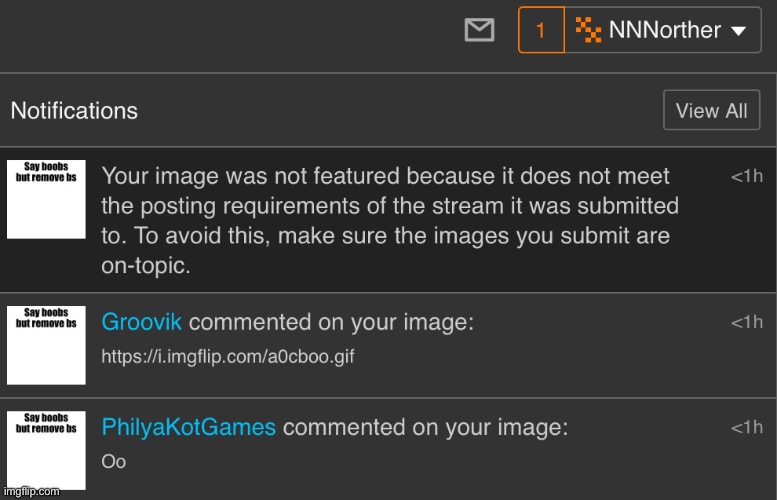This screenshot has height=500, width=777.
Task: Visit Groovik's user profile link
Action: point(142,322)
